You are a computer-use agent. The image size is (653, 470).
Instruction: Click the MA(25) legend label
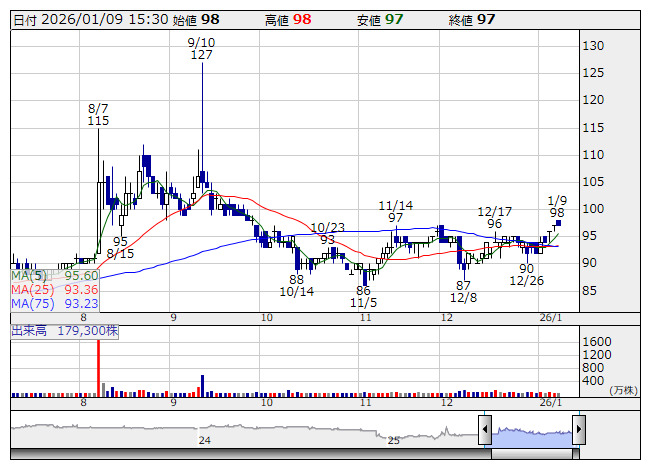(29, 289)
